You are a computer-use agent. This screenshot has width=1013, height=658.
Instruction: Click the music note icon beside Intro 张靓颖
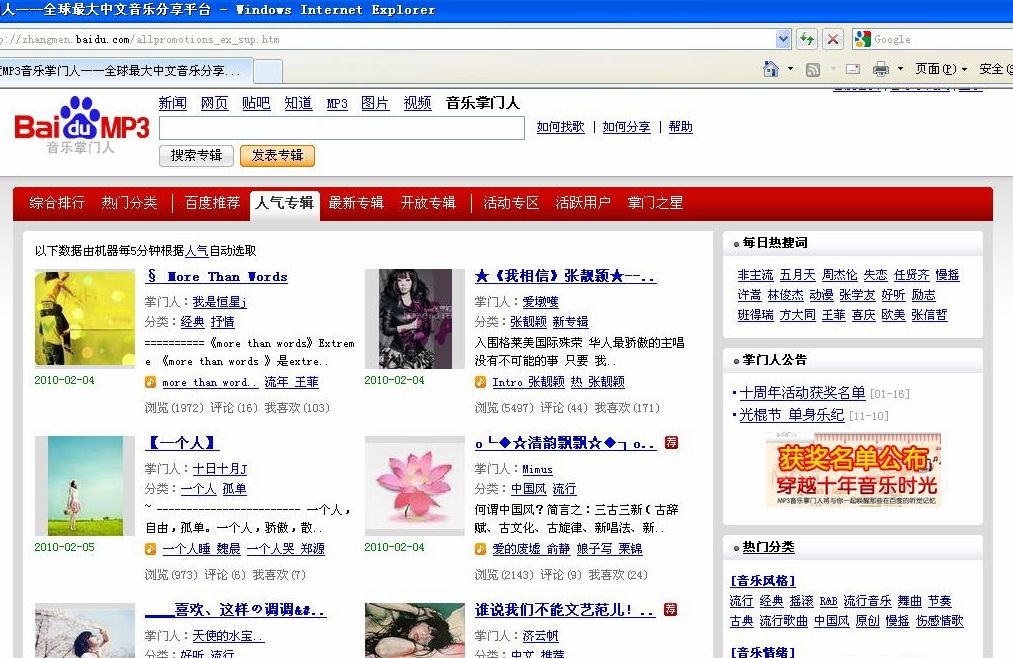[480, 382]
